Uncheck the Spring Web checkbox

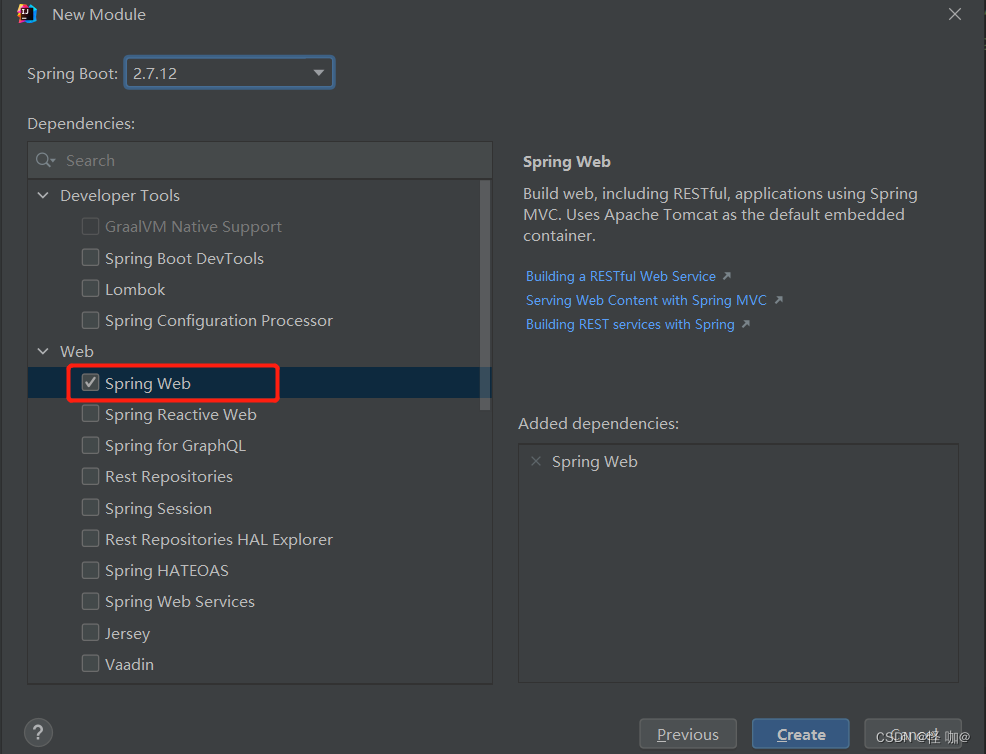(x=91, y=382)
